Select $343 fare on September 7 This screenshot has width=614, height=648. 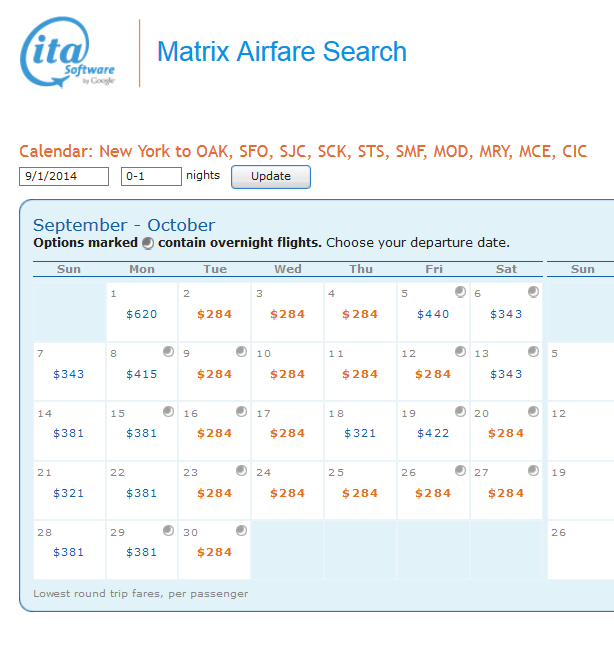click(x=69, y=374)
